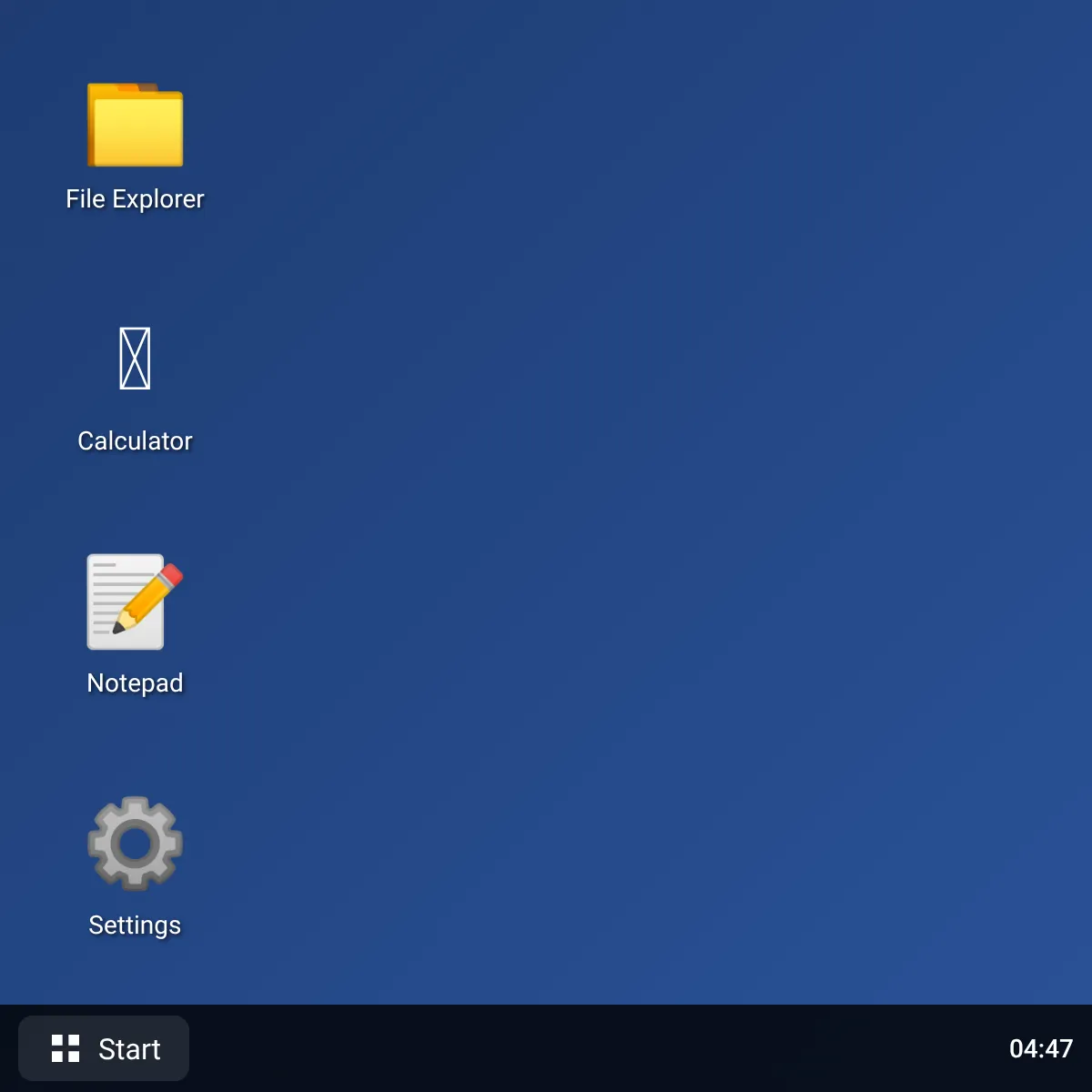This screenshot has height=1092, width=1092.
Task: Select the File Explorer text label
Action: [135, 198]
